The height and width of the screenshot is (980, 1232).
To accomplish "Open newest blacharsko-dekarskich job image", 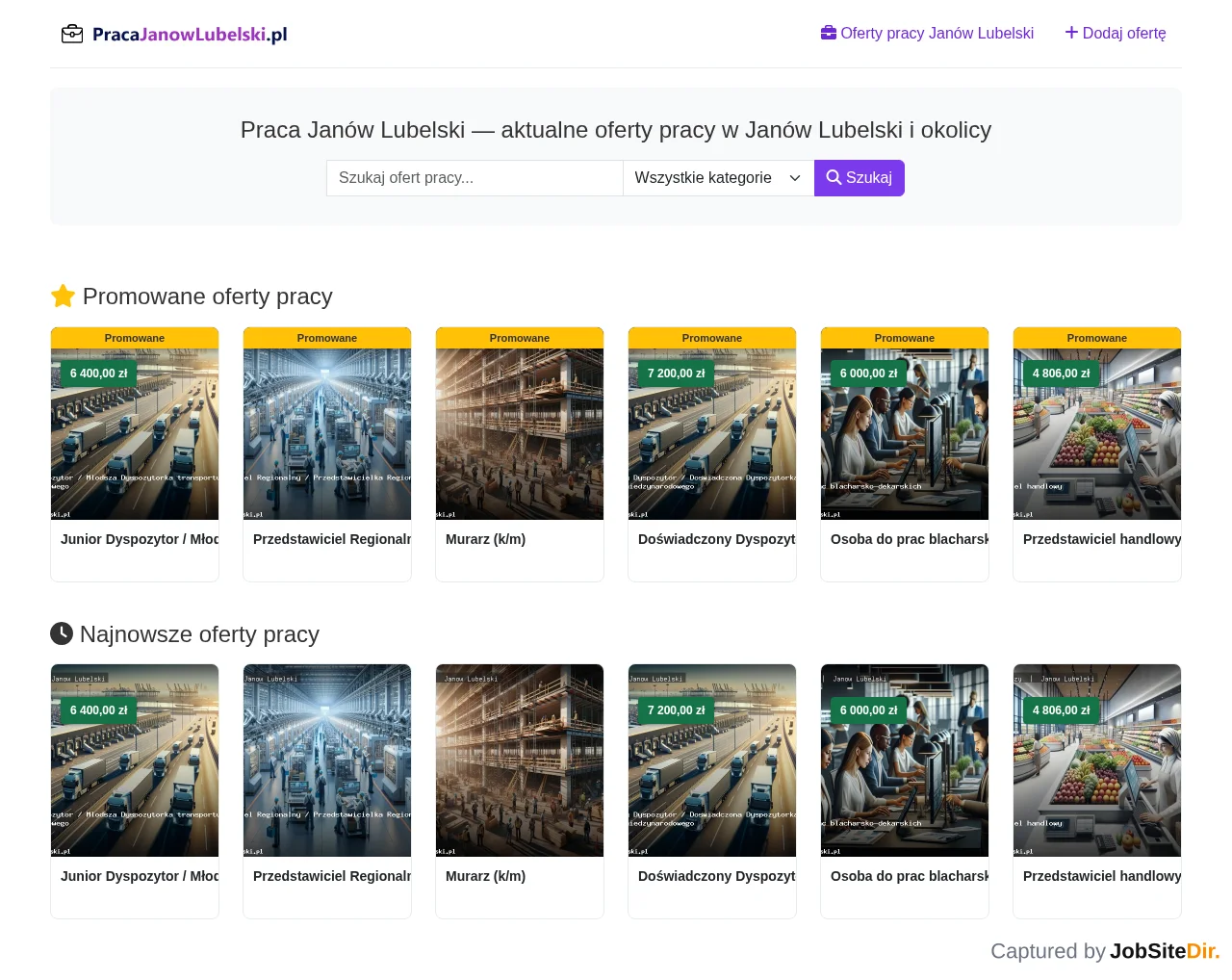I will 905,761.
